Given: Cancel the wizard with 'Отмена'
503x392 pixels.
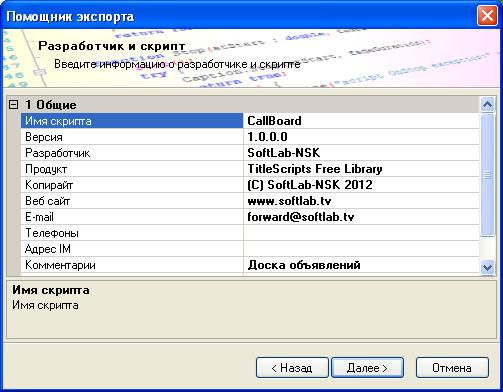Looking at the screenshot, I should [x=452, y=368].
